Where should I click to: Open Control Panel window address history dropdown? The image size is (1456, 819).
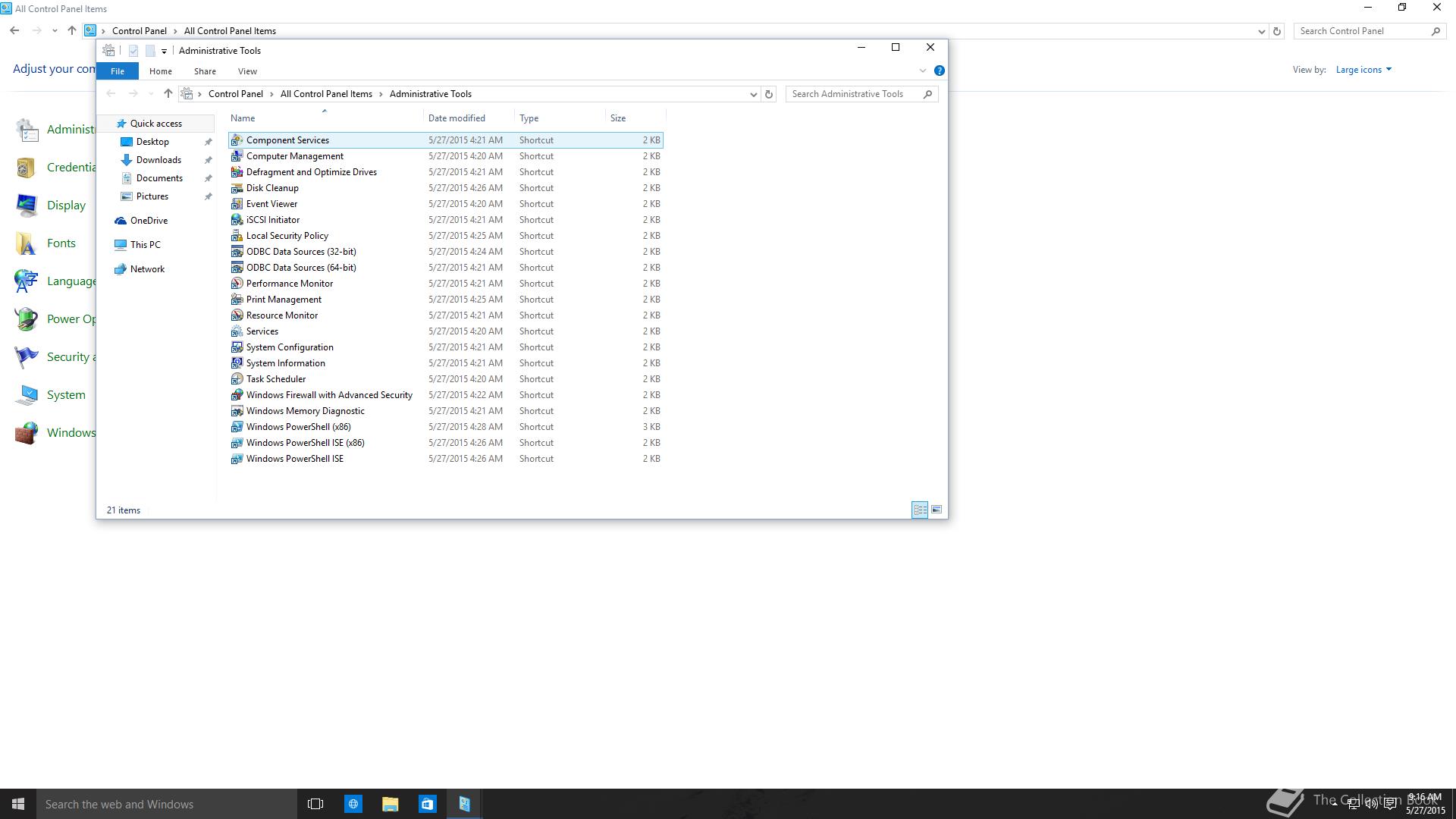pos(1261,31)
